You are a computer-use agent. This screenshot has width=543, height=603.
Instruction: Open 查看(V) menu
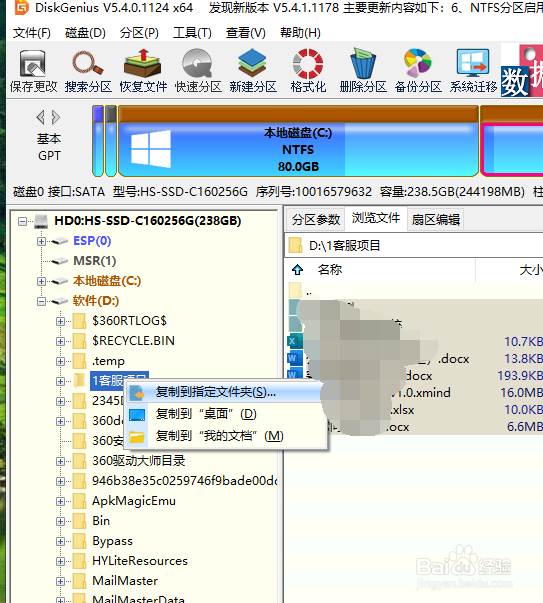tap(245, 33)
